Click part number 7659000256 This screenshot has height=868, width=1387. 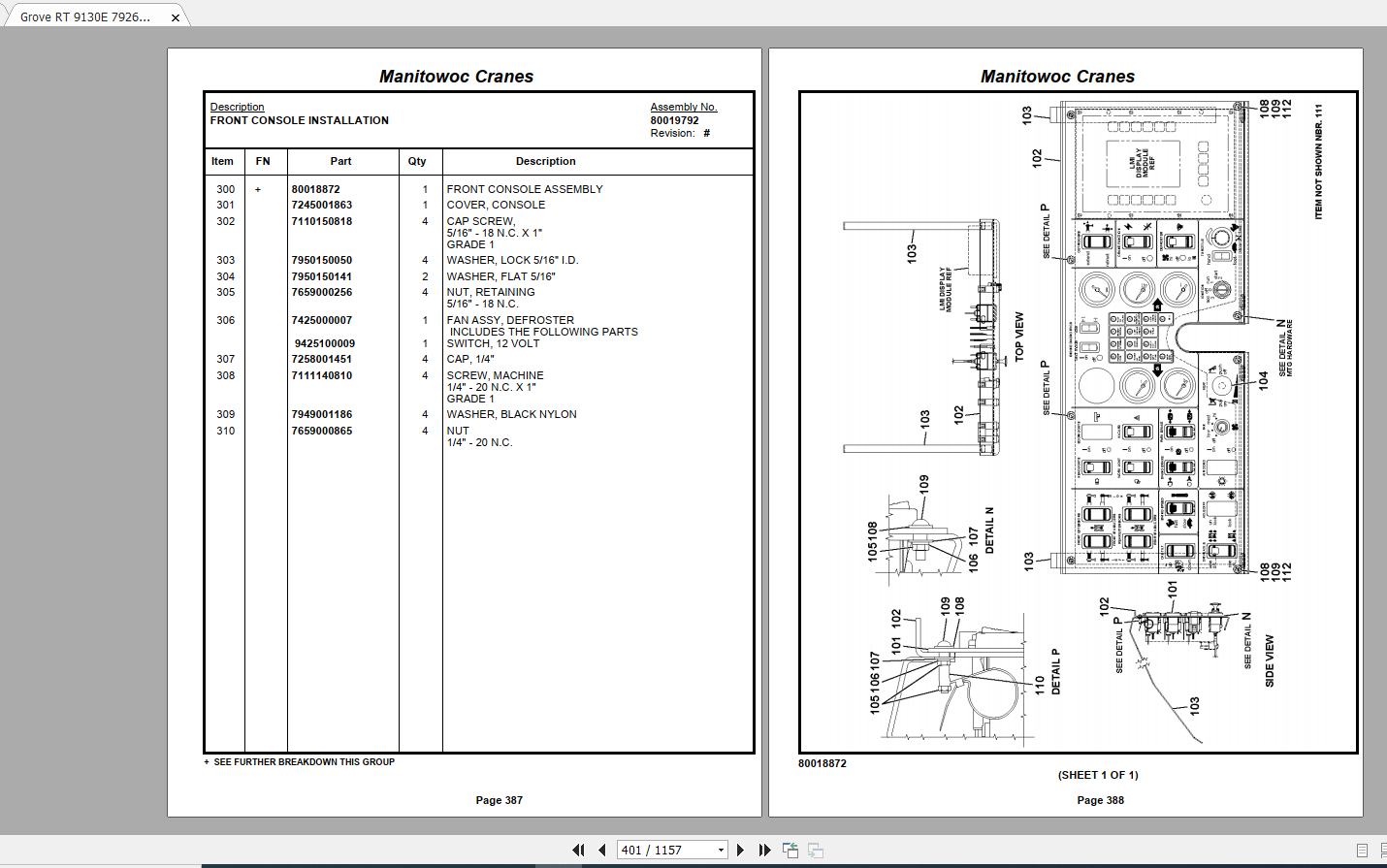click(322, 292)
